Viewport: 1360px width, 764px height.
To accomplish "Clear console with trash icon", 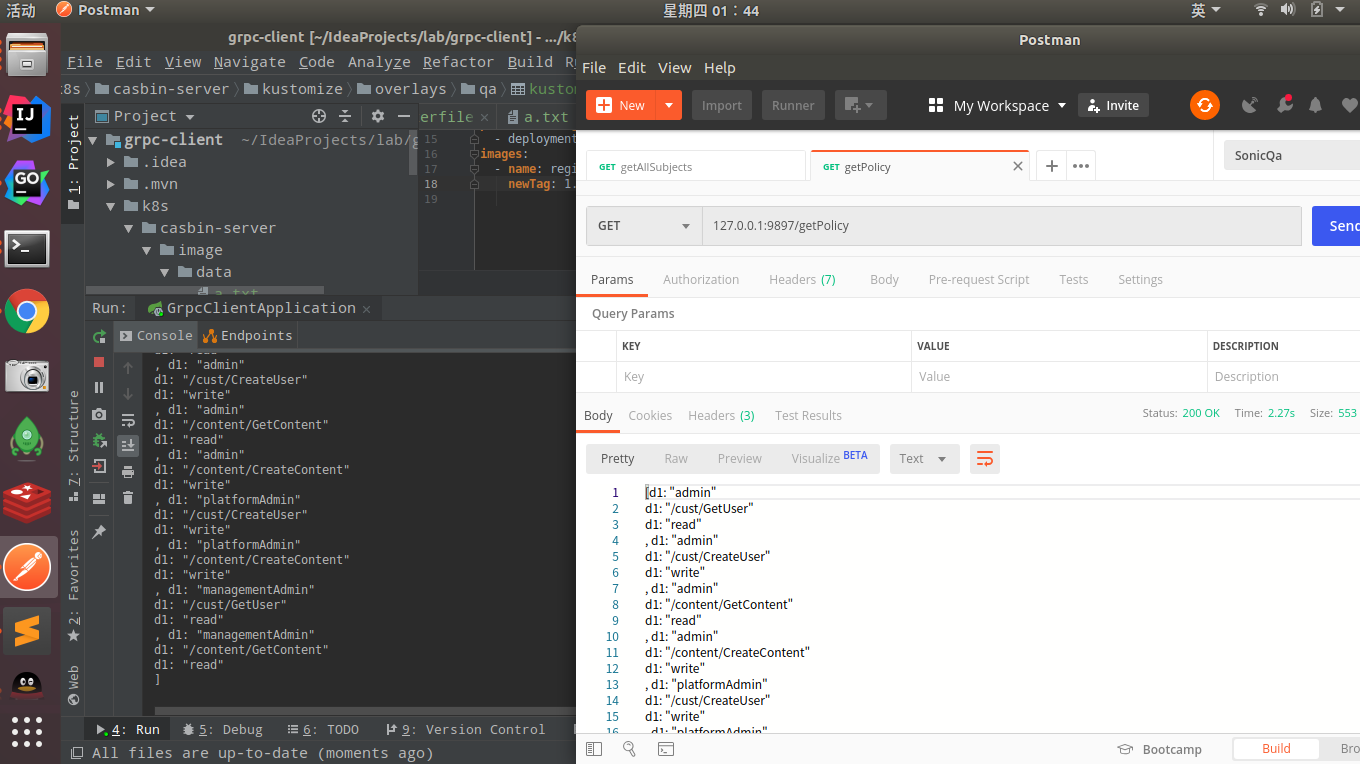I will (128, 498).
